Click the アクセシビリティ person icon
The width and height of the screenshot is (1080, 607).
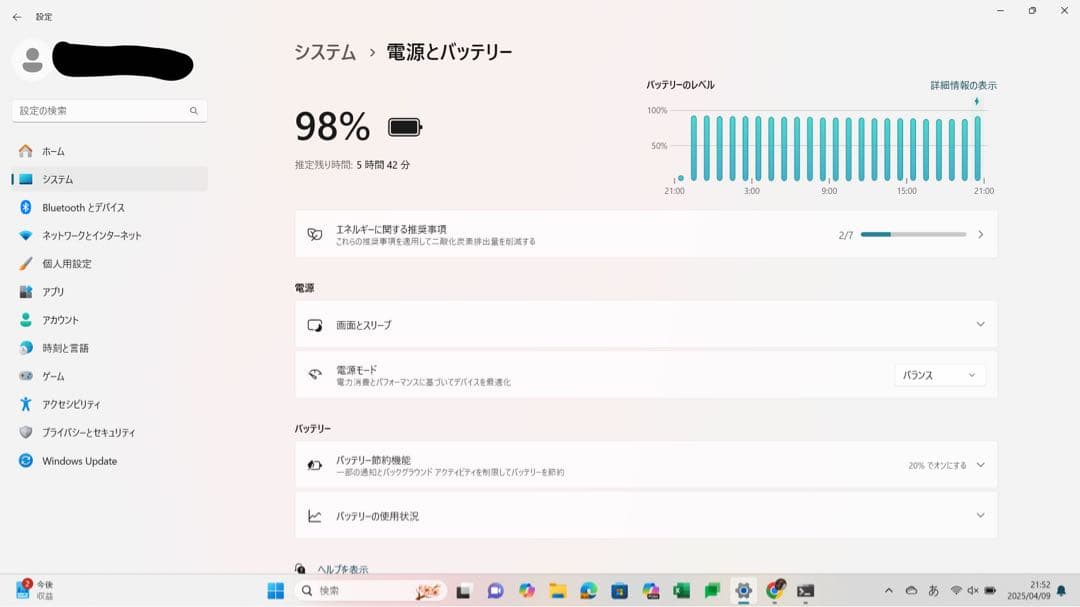(26, 404)
